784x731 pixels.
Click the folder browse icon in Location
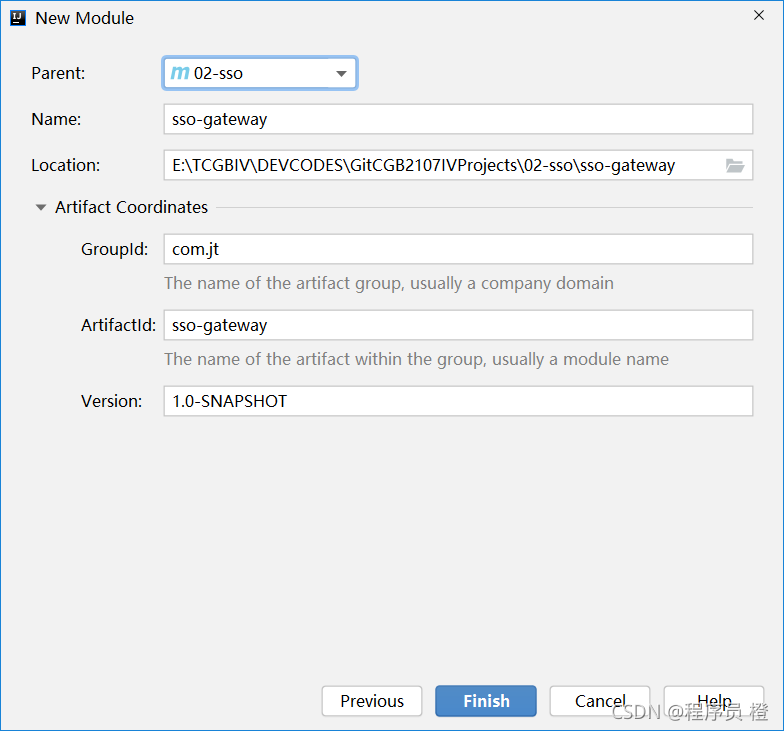tap(734, 166)
